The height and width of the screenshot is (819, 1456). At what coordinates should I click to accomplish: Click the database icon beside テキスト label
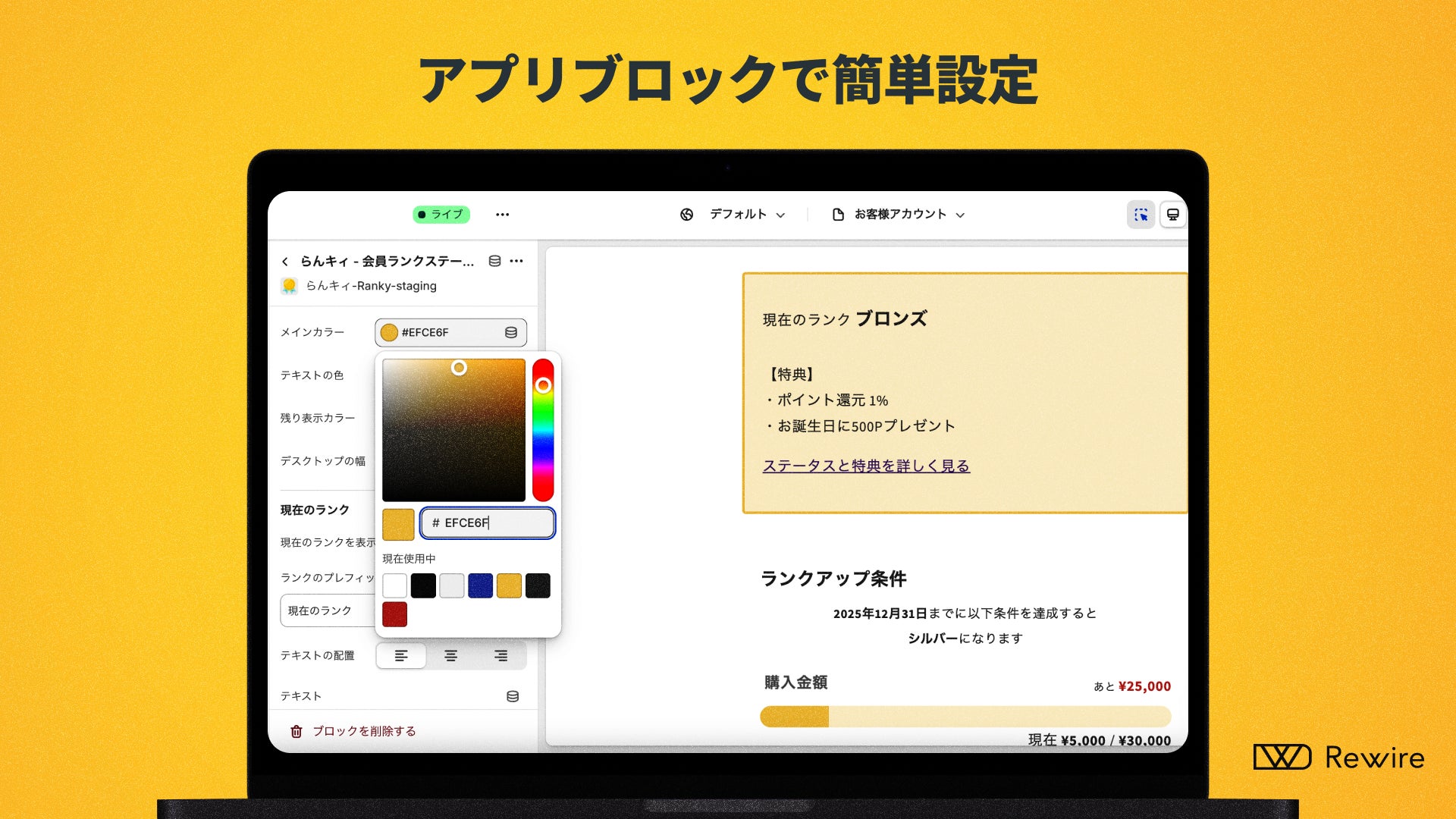coord(513,696)
